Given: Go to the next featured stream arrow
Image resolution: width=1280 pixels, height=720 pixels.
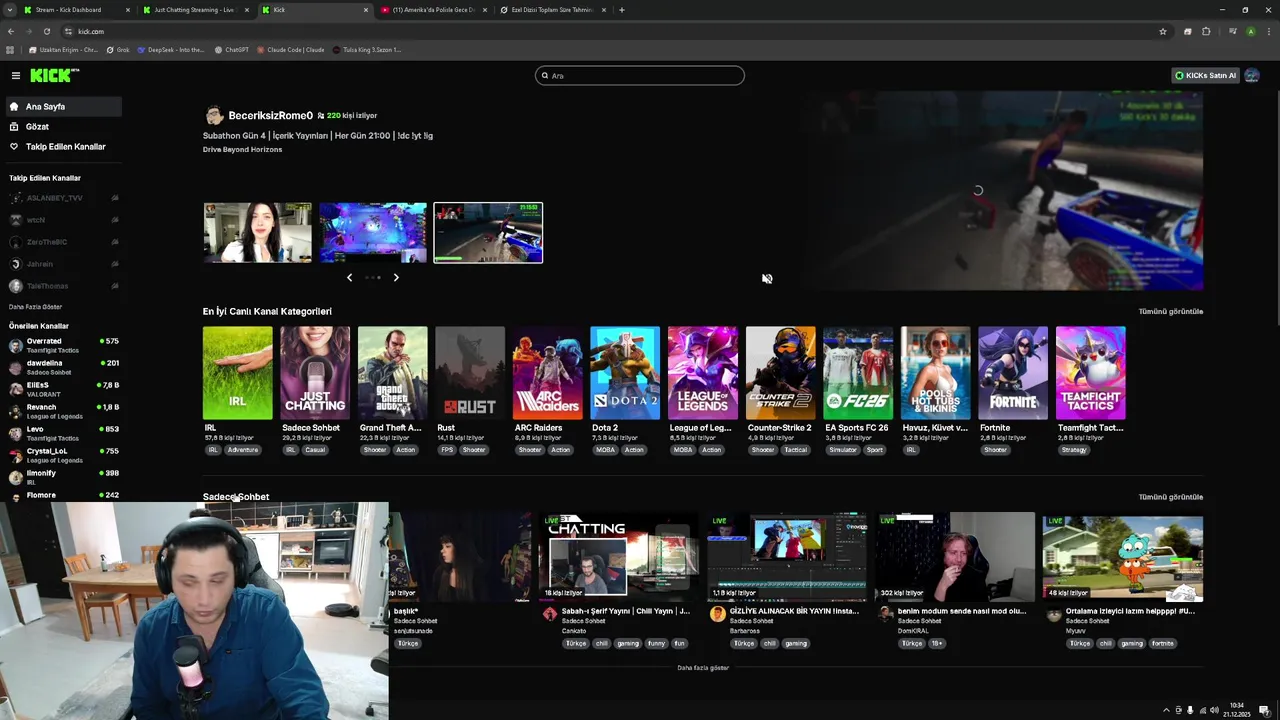Looking at the screenshot, I should tap(396, 277).
